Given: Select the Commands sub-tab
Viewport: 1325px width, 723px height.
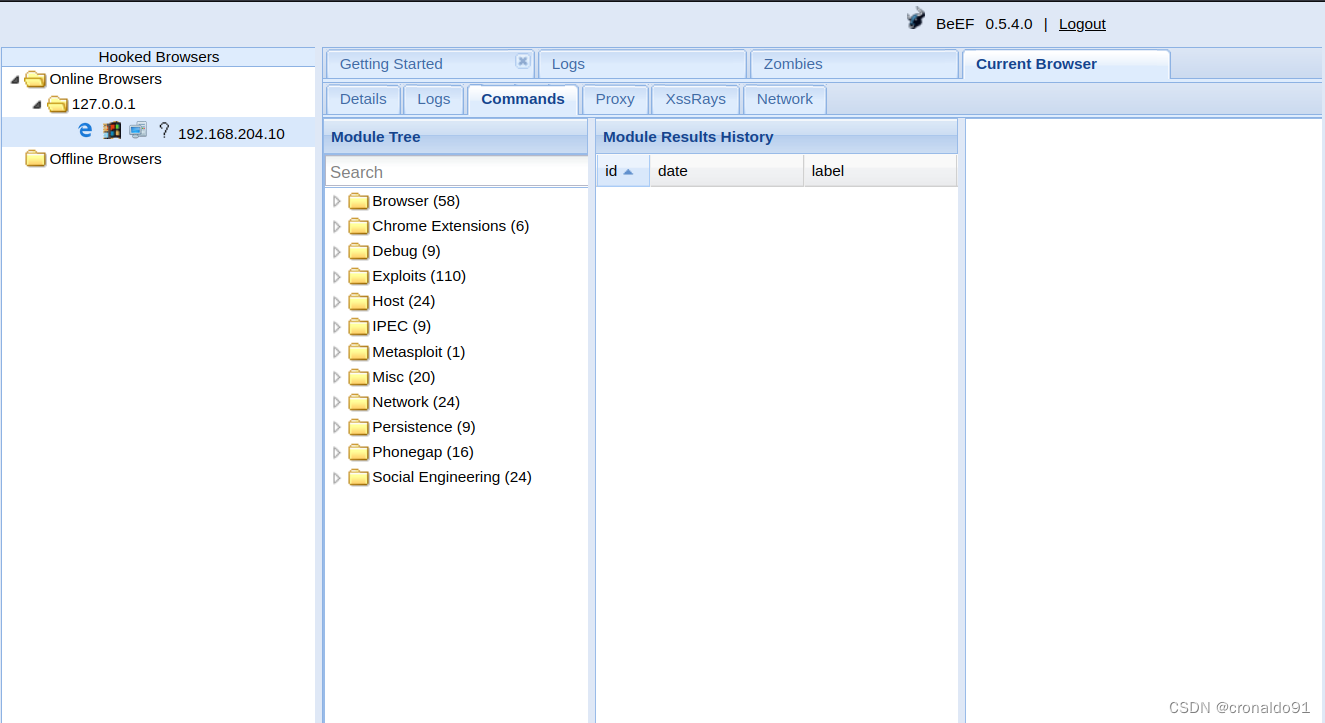Looking at the screenshot, I should pyautogui.click(x=523, y=99).
